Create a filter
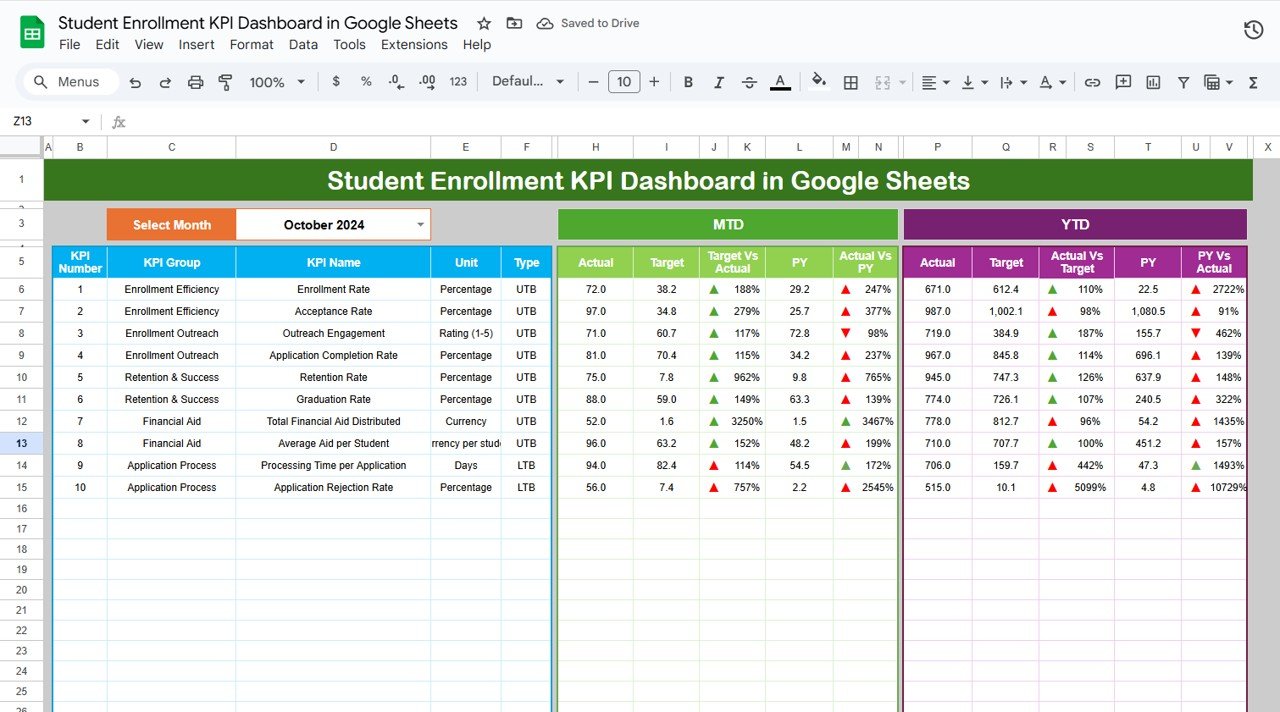Image resolution: width=1280 pixels, height=712 pixels. (1183, 81)
